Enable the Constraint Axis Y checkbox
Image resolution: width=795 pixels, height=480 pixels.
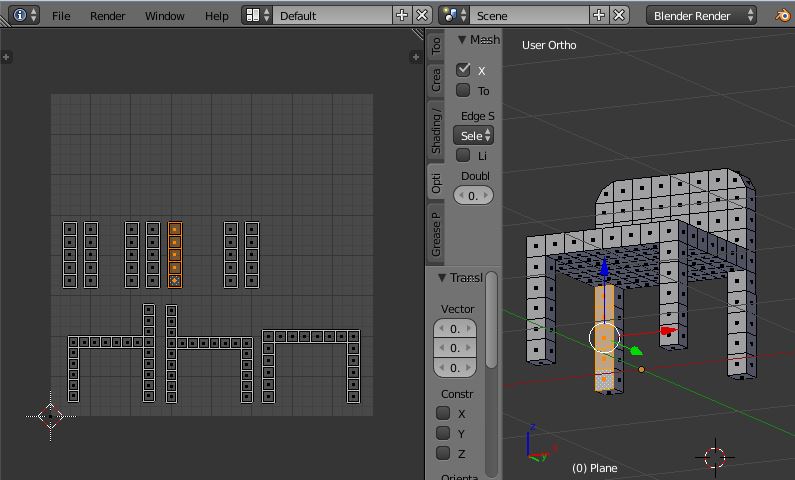click(443, 433)
